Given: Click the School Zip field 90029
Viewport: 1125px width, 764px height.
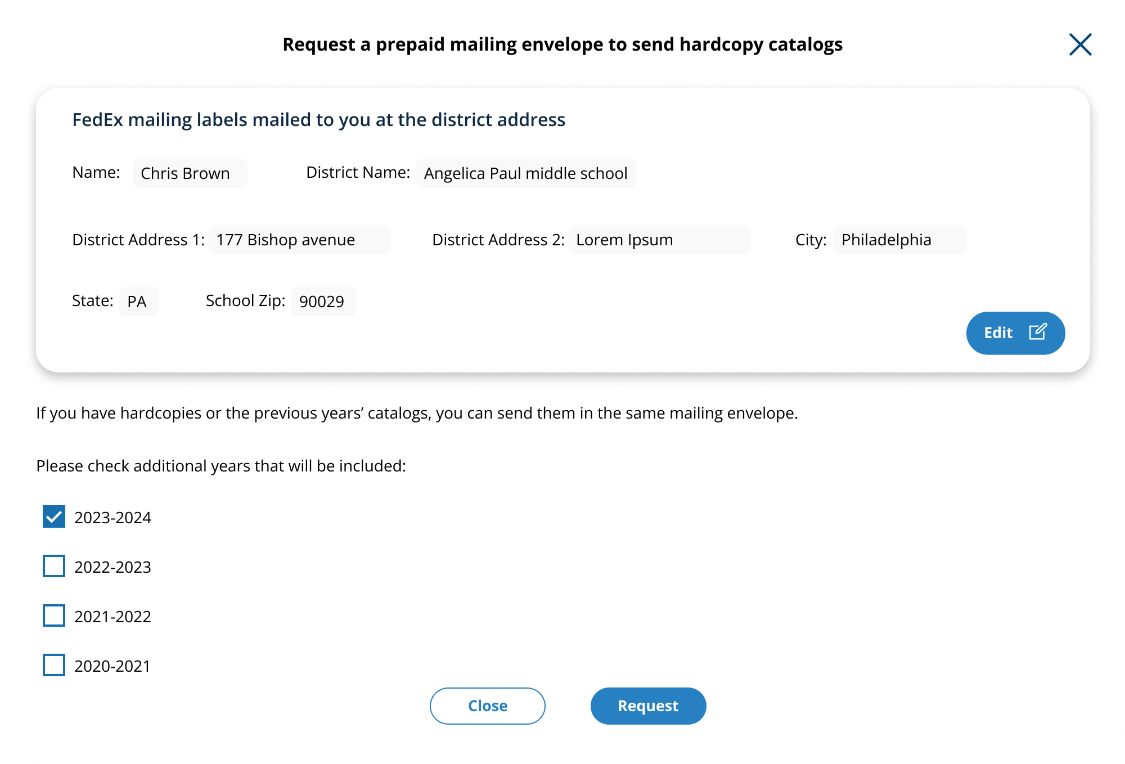Looking at the screenshot, I should click(323, 301).
